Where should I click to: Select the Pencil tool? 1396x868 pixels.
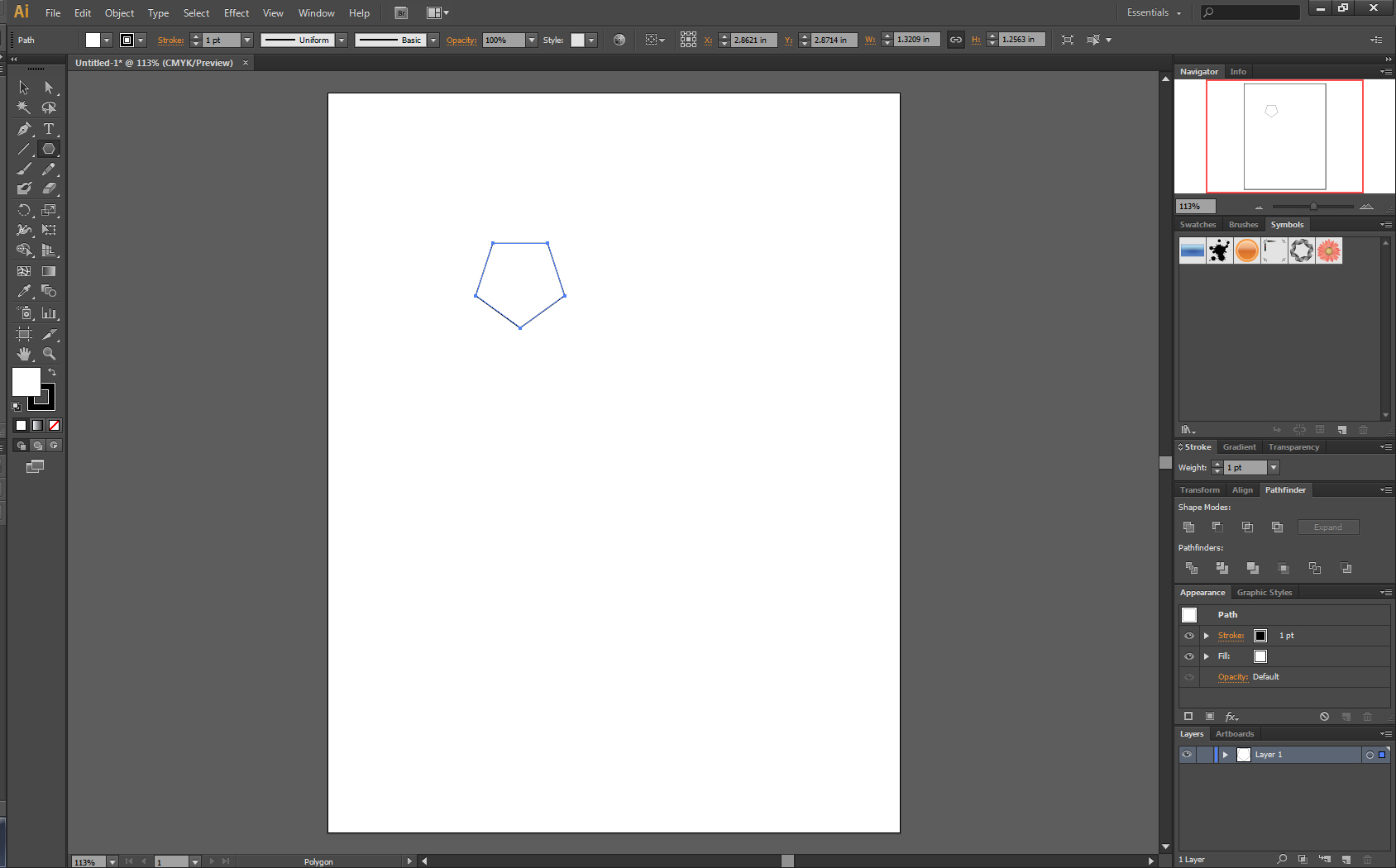point(49,169)
